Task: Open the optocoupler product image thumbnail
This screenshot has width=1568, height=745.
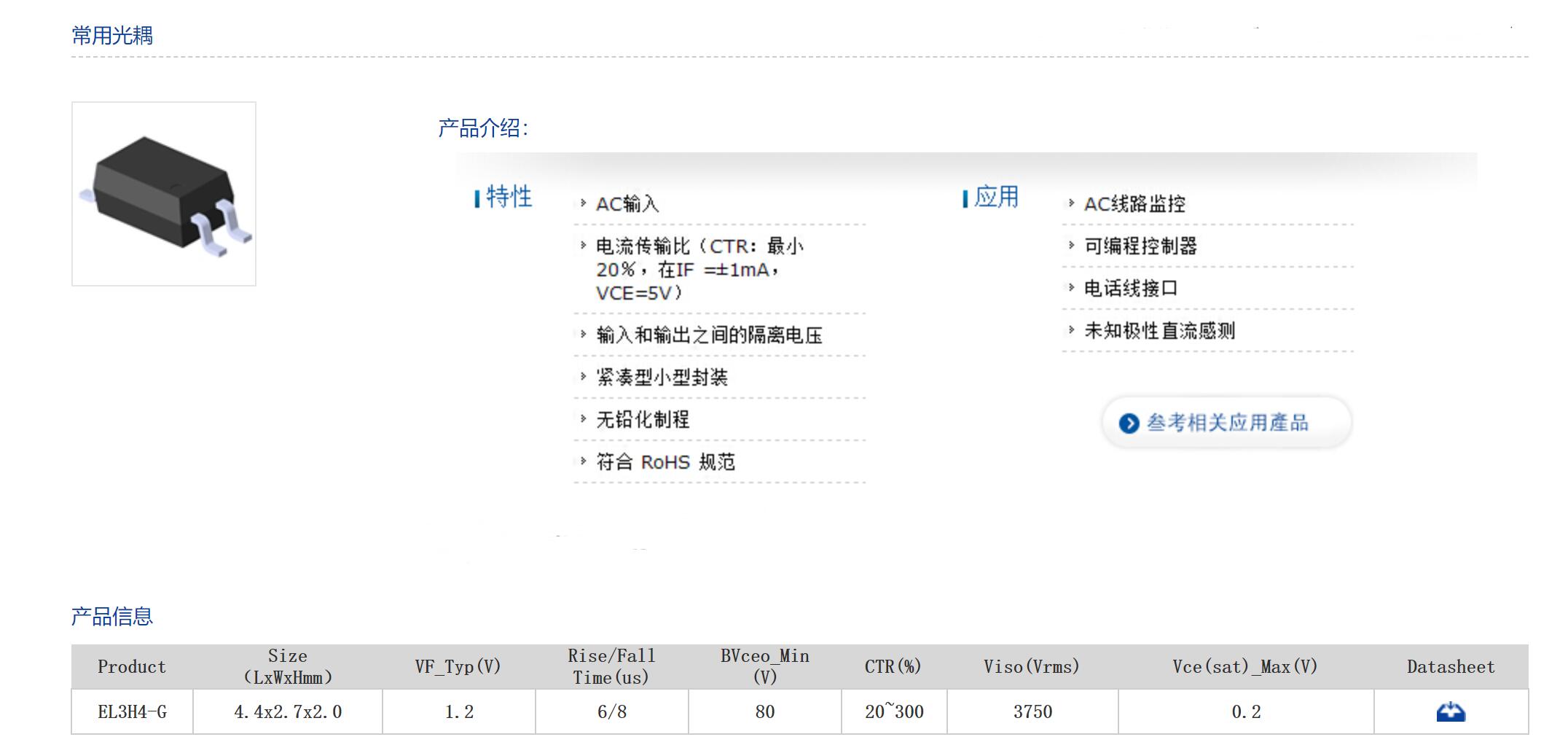Action: pos(164,194)
